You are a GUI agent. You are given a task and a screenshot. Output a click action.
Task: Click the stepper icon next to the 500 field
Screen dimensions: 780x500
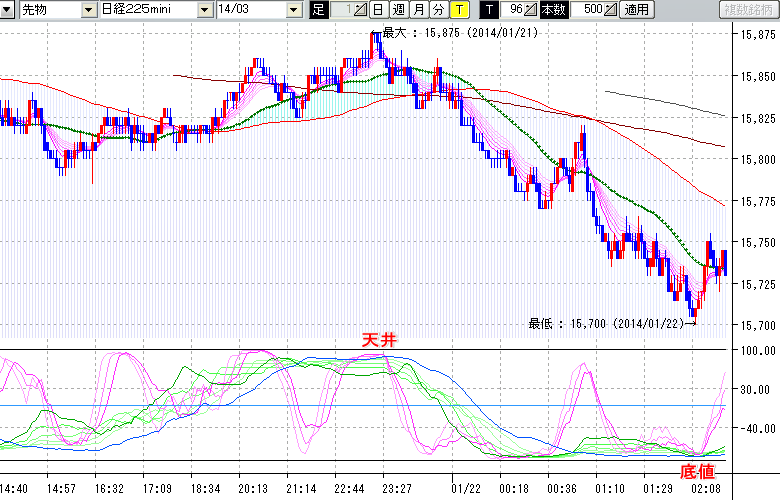pos(611,9)
